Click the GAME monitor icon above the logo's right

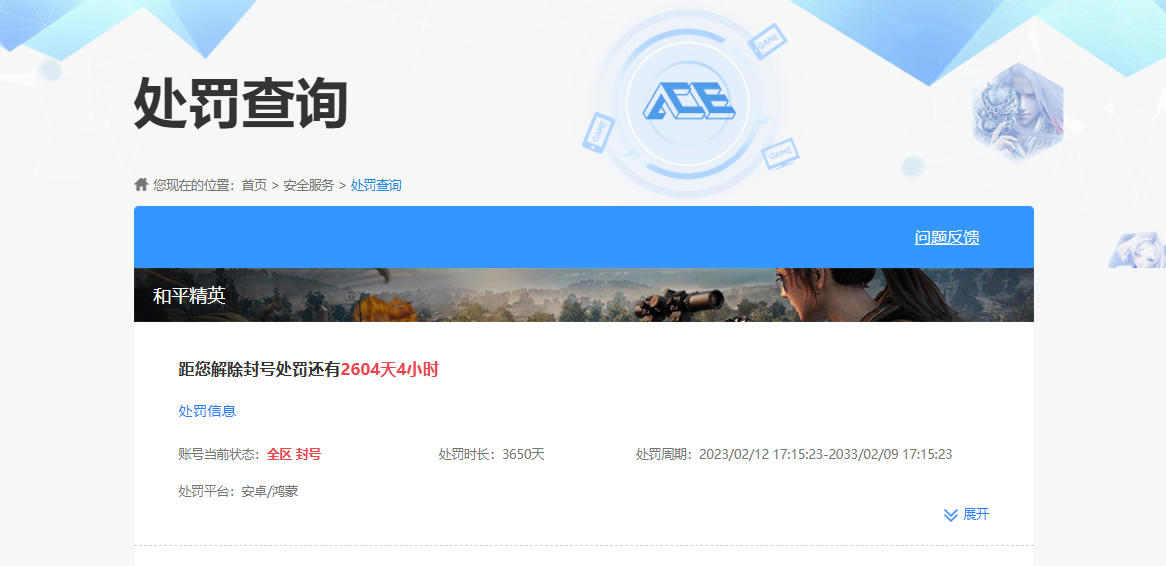coord(768,43)
